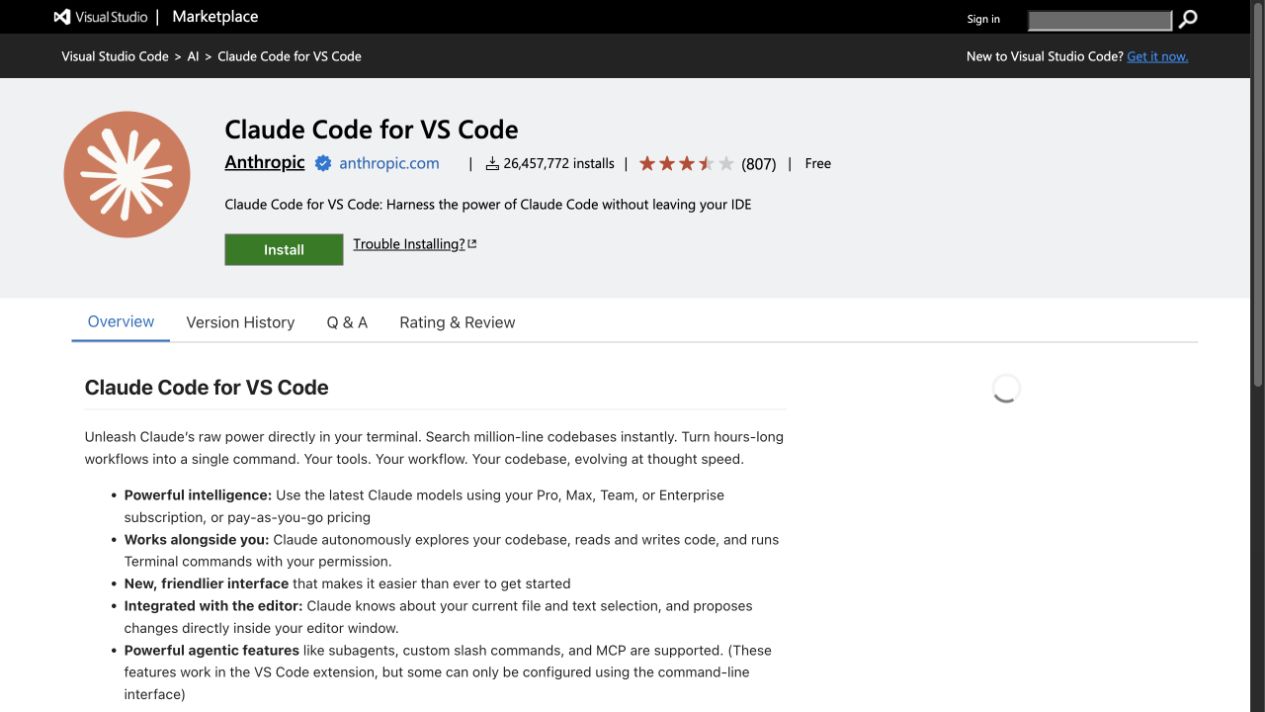1265x712 pixels.
Task: Focus the Marketplace search input field
Action: (x=1099, y=20)
